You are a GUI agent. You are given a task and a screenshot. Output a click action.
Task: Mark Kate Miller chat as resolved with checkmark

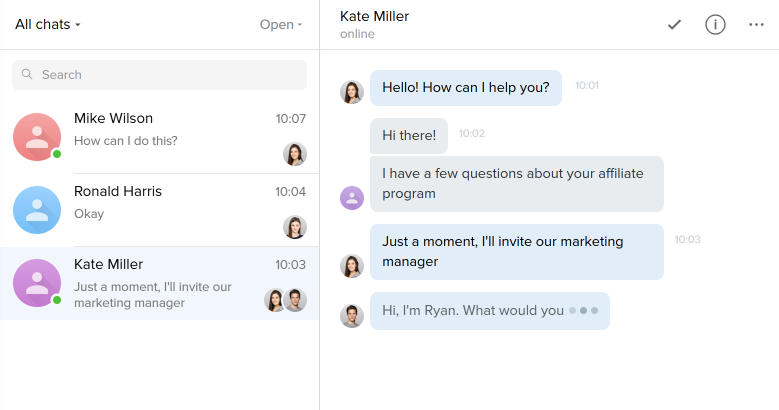[x=674, y=24]
